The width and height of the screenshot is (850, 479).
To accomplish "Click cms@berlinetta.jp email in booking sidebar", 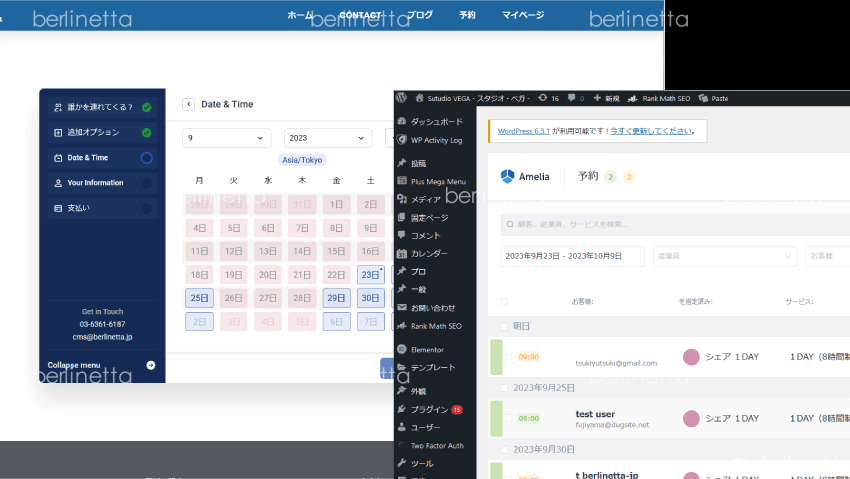I will coord(102,336).
